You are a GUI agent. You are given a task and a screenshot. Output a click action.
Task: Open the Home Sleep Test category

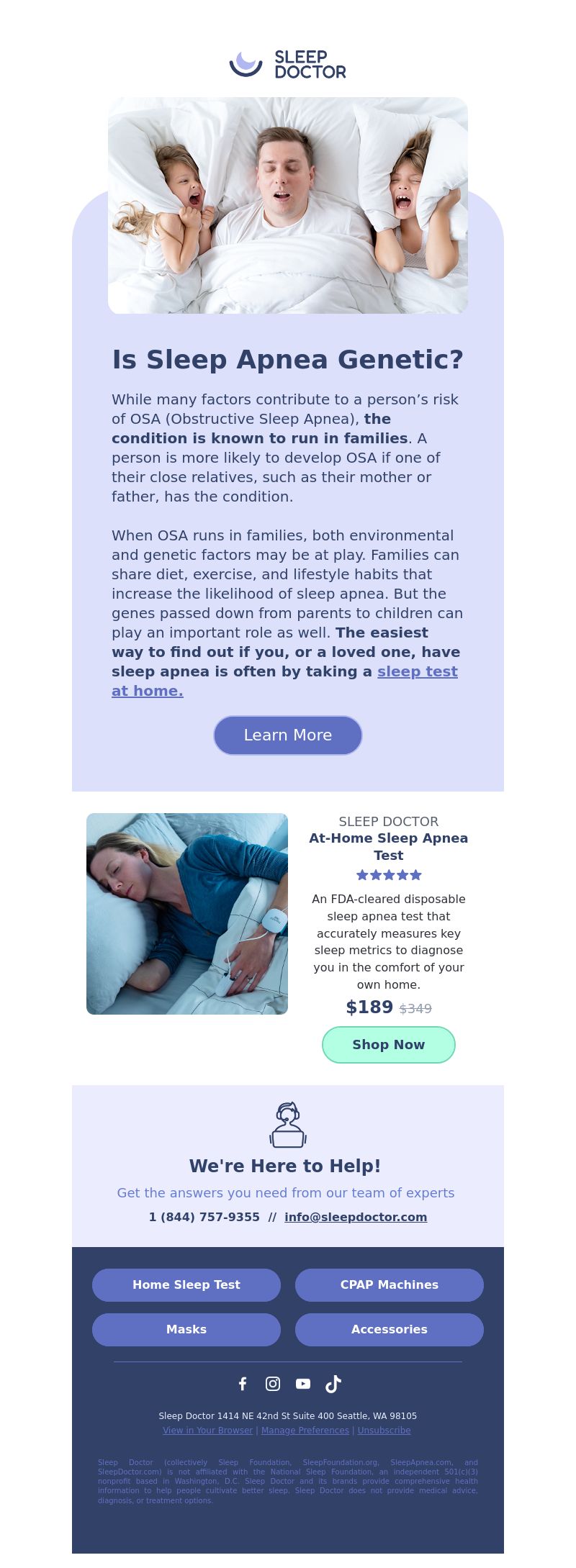(x=186, y=1284)
